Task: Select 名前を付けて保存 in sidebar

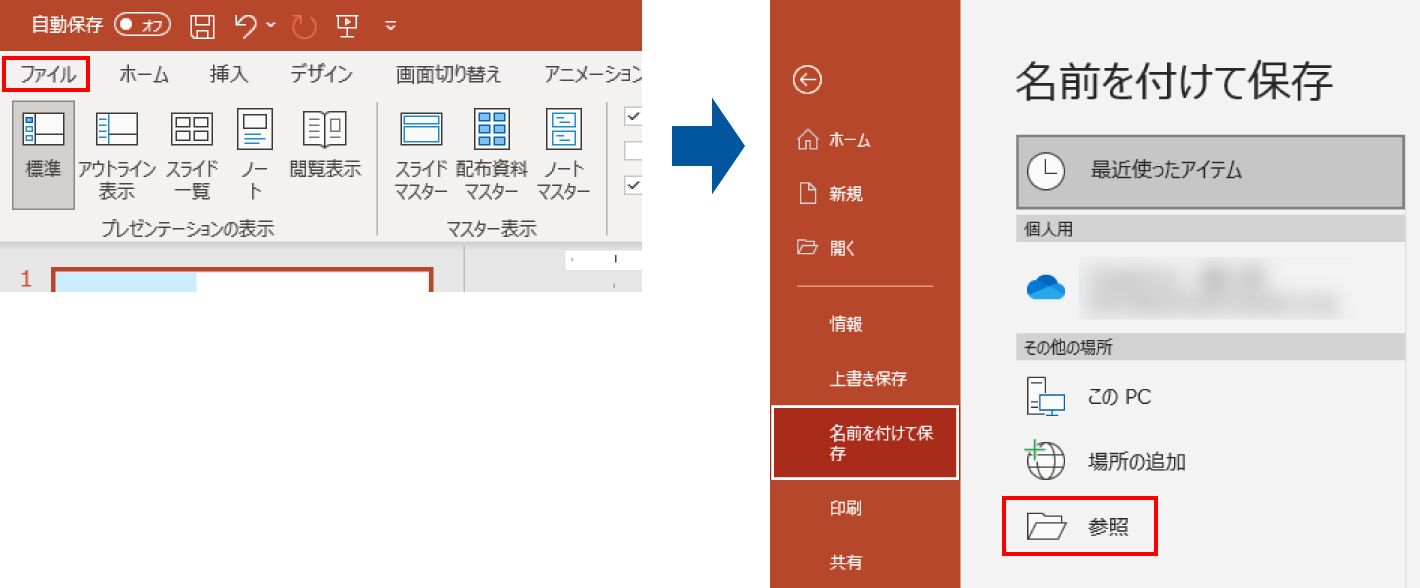Action: (x=865, y=443)
